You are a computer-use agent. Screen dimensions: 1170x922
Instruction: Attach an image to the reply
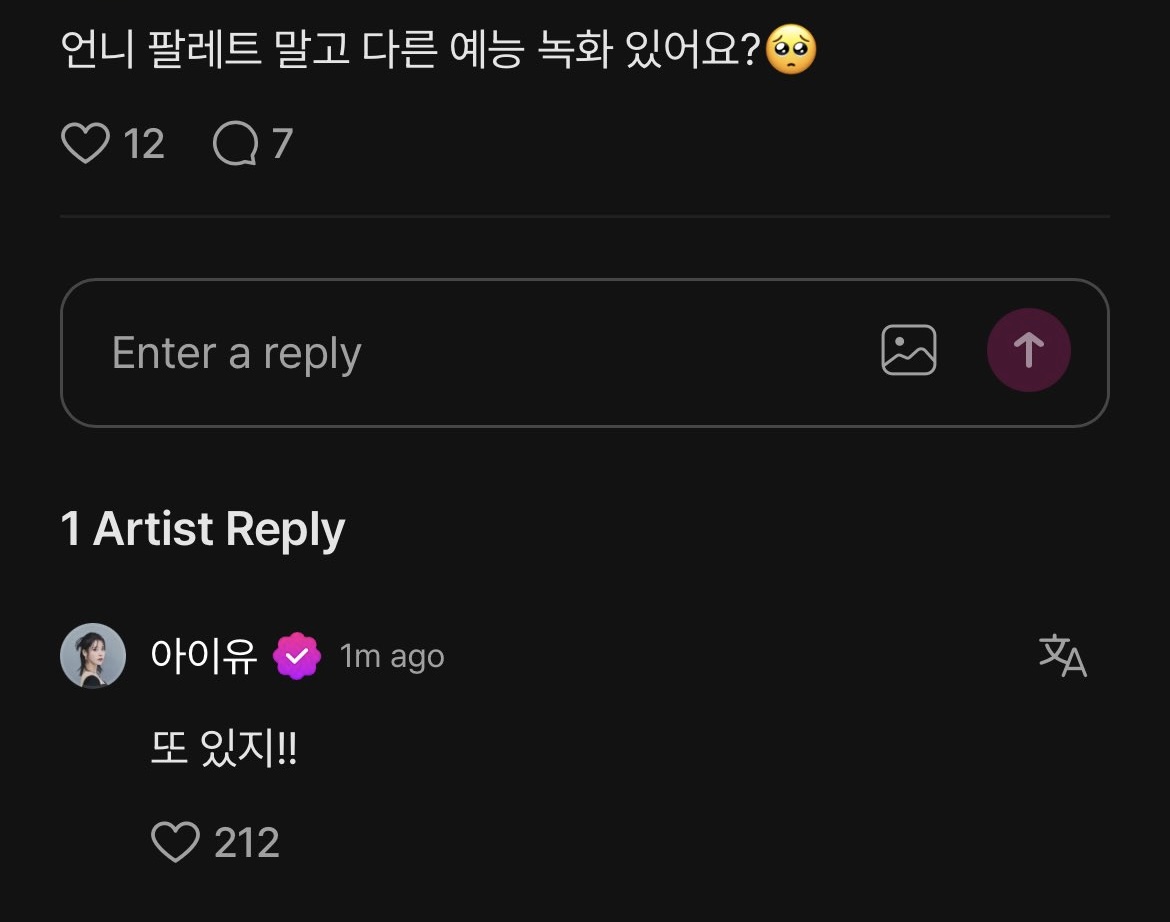pyautogui.click(x=908, y=351)
